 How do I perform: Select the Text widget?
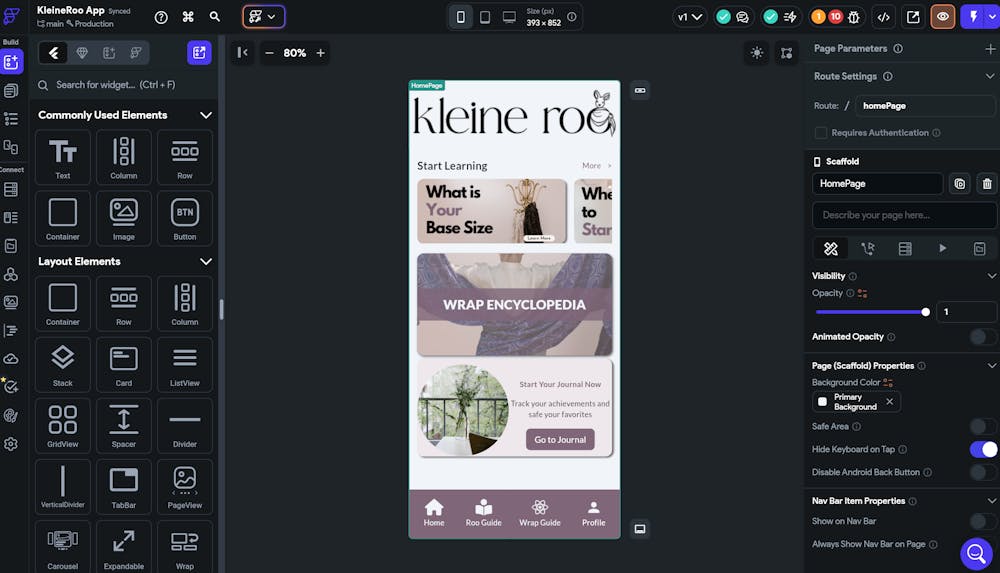pyautogui.click(x=62, y=157)
